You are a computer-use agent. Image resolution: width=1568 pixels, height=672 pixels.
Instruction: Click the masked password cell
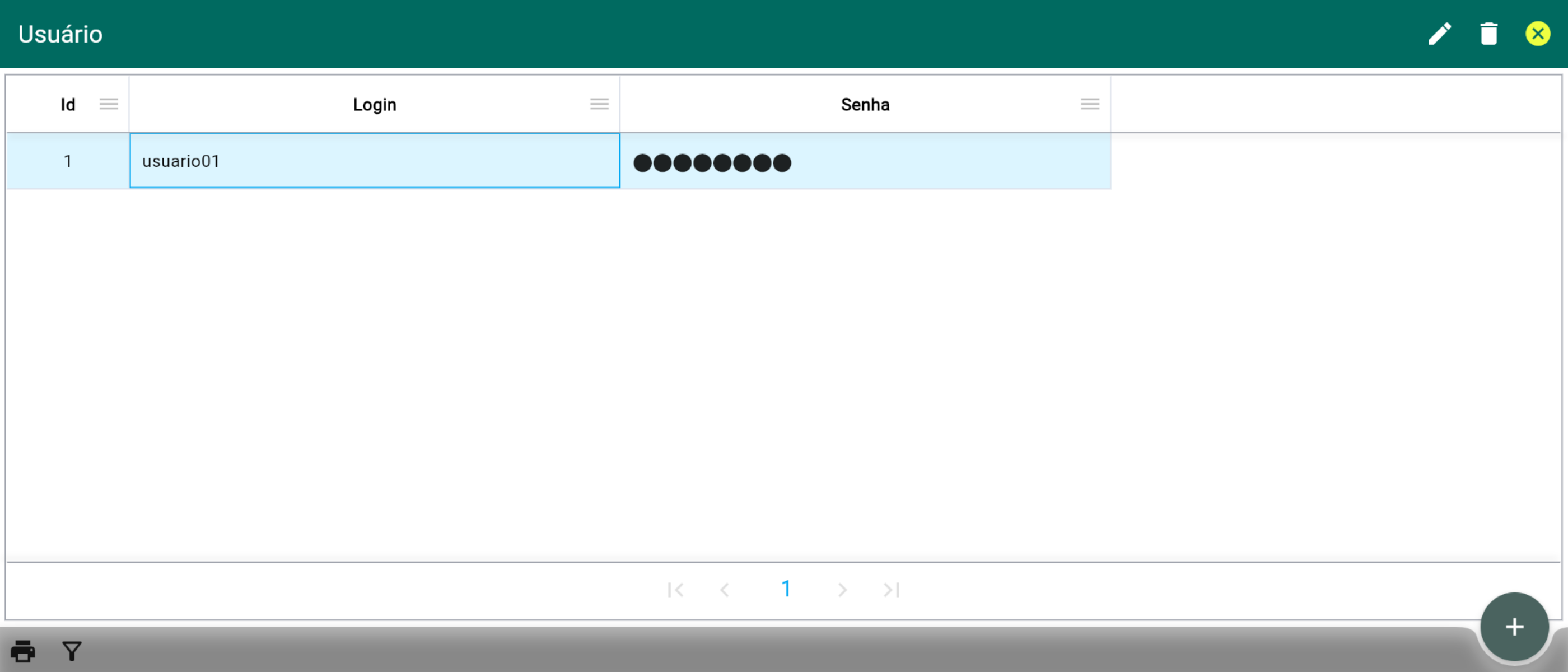(x=865, y=162)
